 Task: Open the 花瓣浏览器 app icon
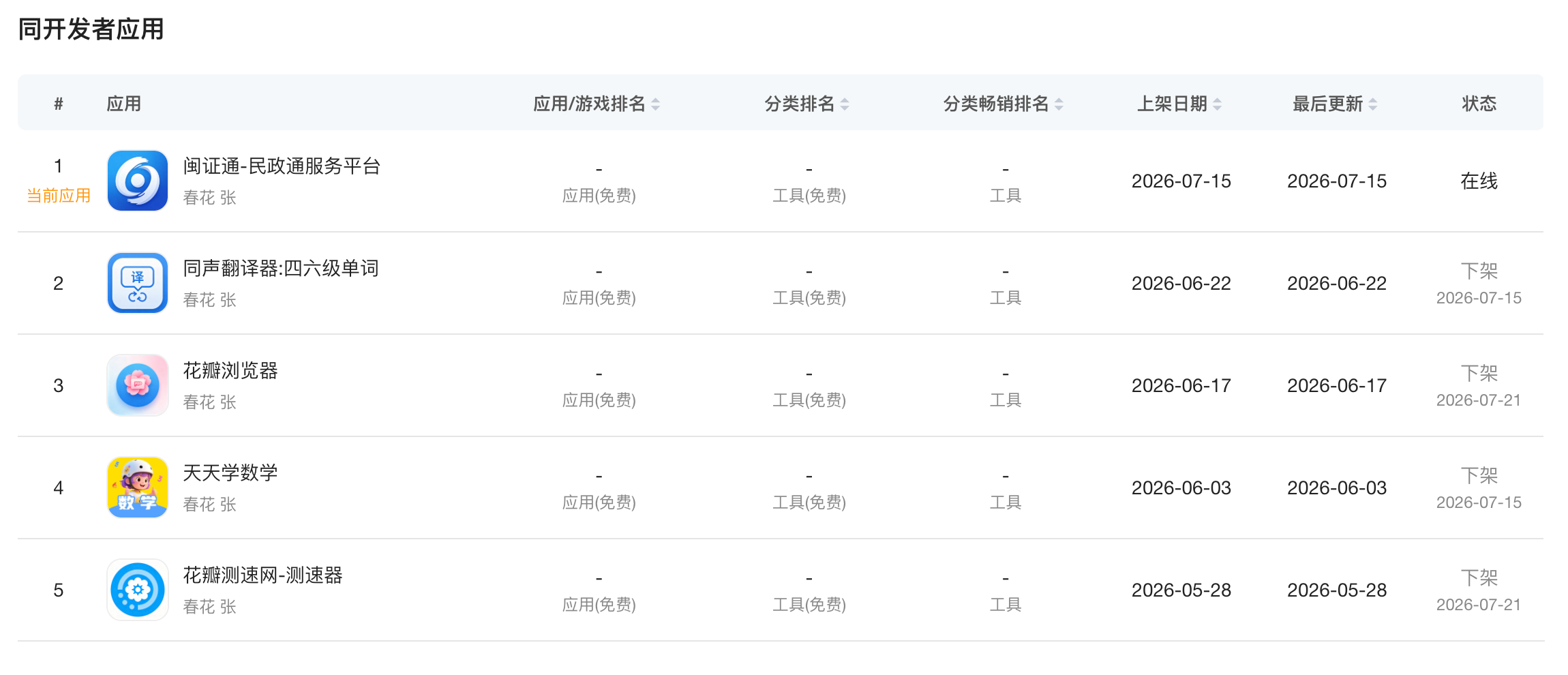click(138, 385)
